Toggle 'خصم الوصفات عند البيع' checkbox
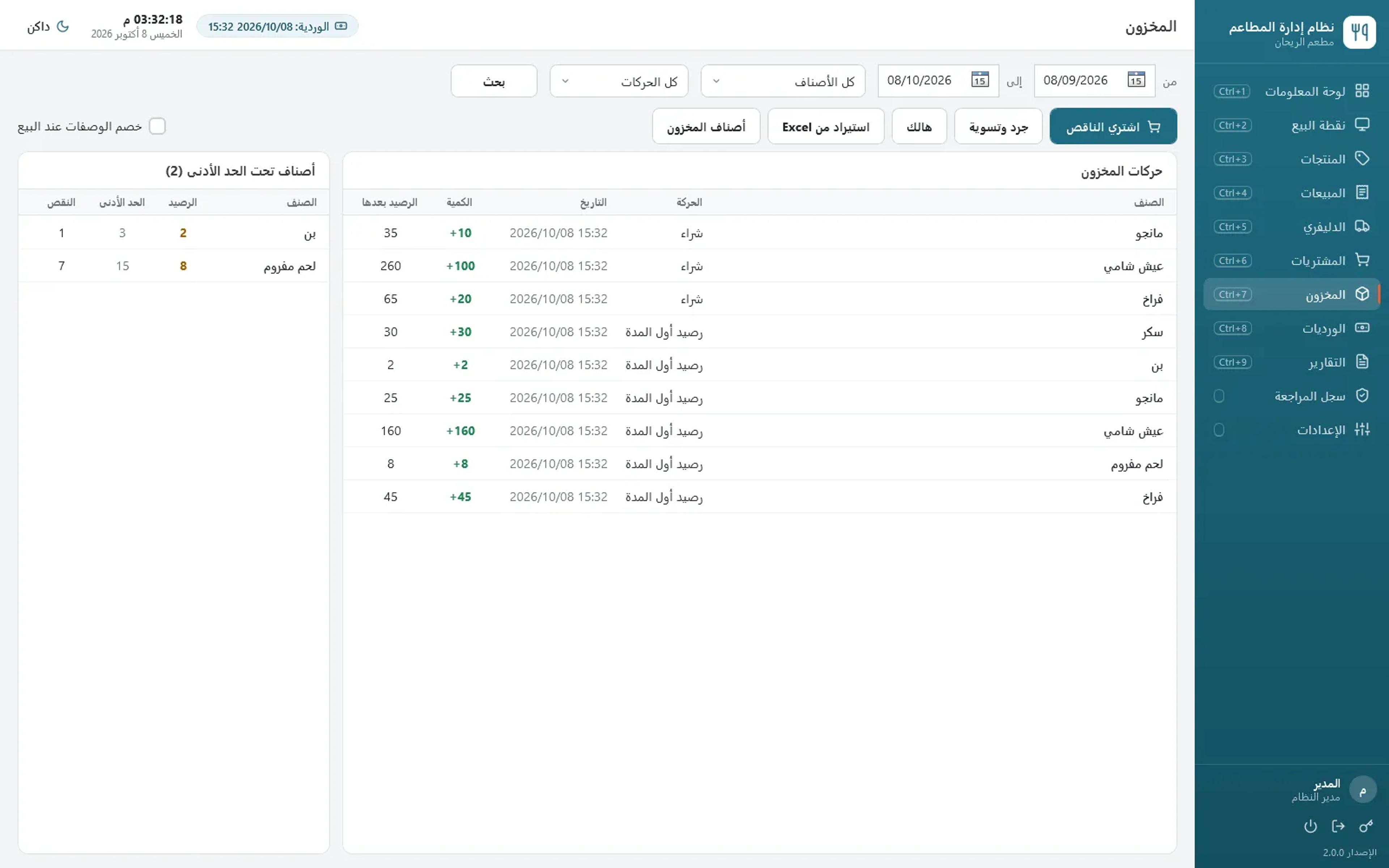The width and height of the screenshot is (1389, 868). [x=157, y=126]
